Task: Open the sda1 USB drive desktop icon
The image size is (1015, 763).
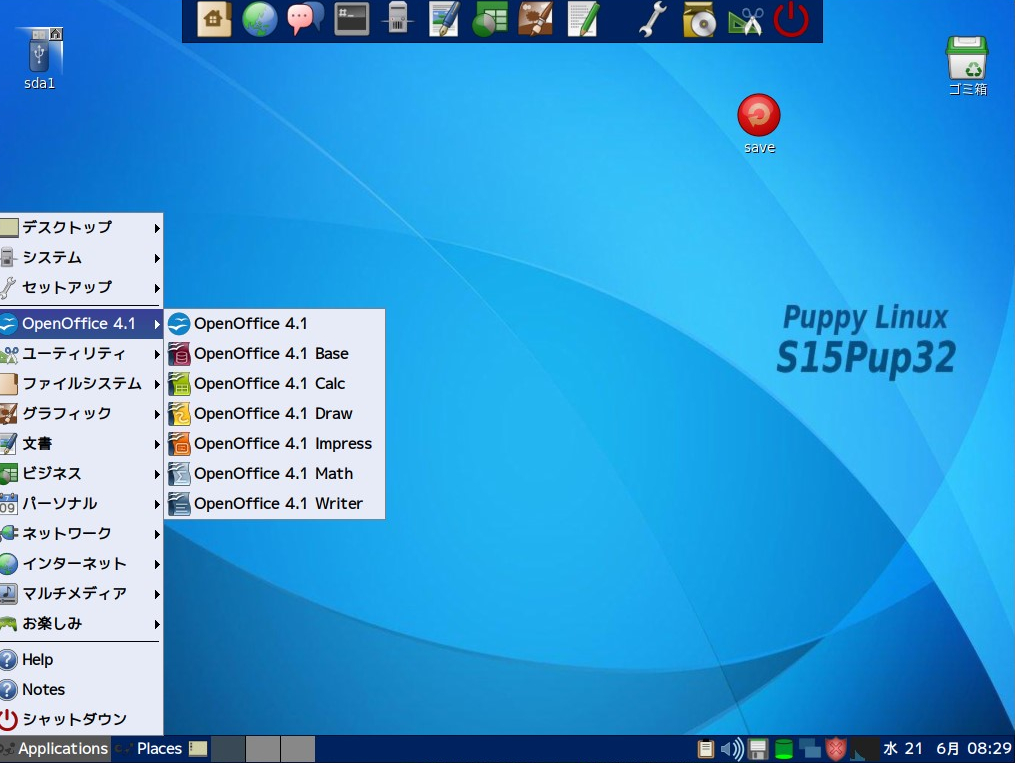Action: pos(39,58)
